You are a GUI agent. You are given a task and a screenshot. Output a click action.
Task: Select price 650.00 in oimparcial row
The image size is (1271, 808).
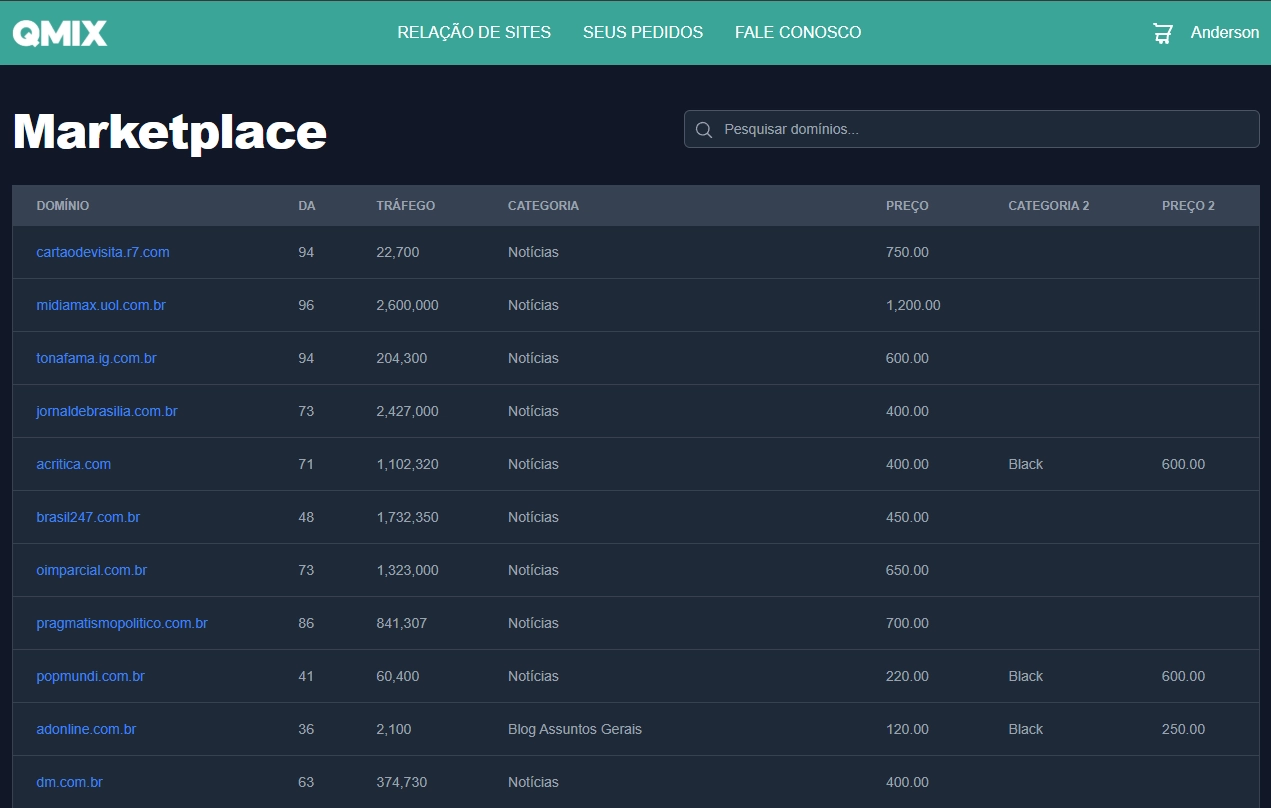907,570
